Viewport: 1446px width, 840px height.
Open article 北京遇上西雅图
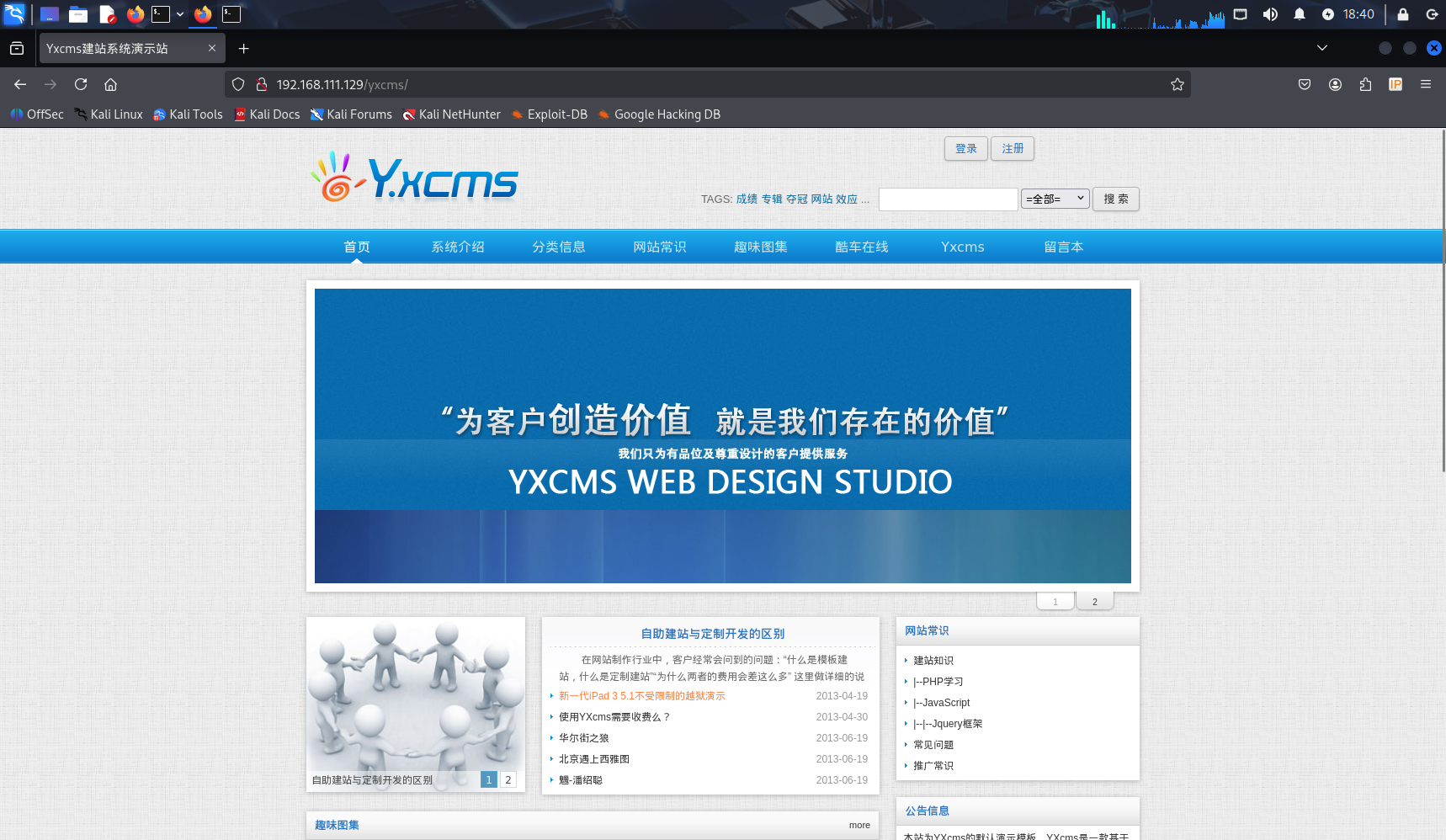point(594,759)
